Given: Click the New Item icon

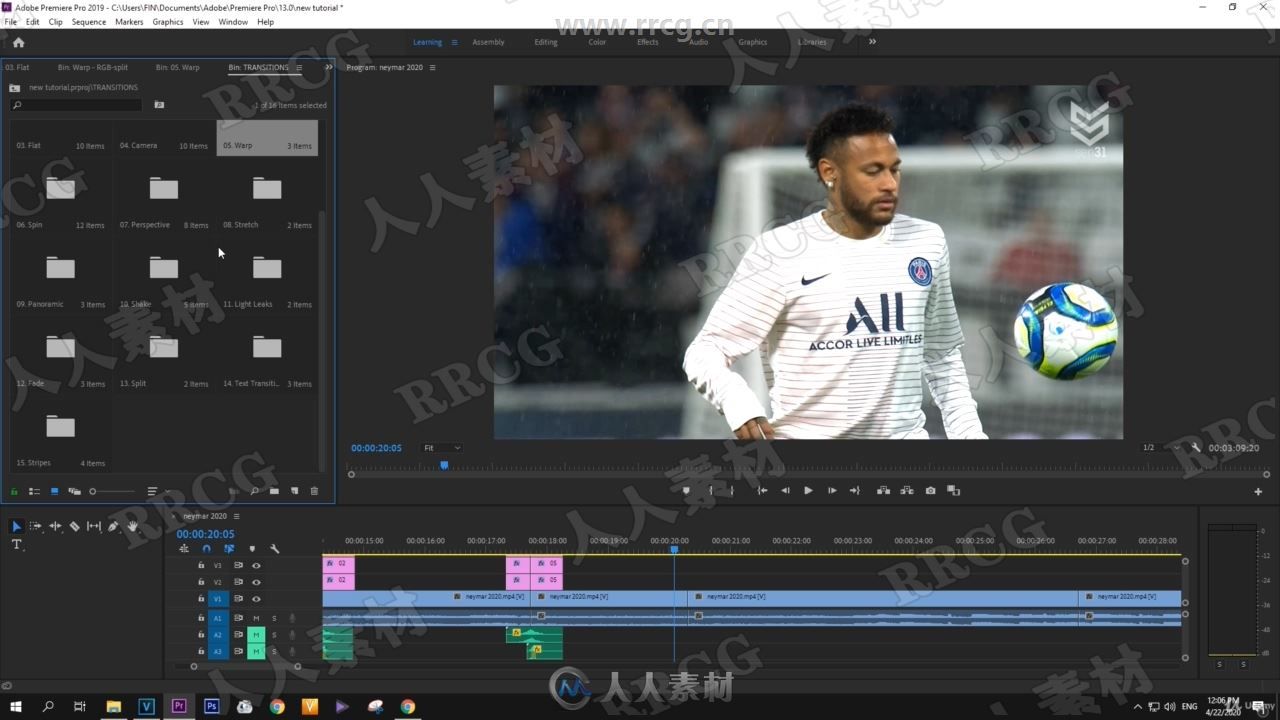Looking at the screenshot, I should pos(294,491).
